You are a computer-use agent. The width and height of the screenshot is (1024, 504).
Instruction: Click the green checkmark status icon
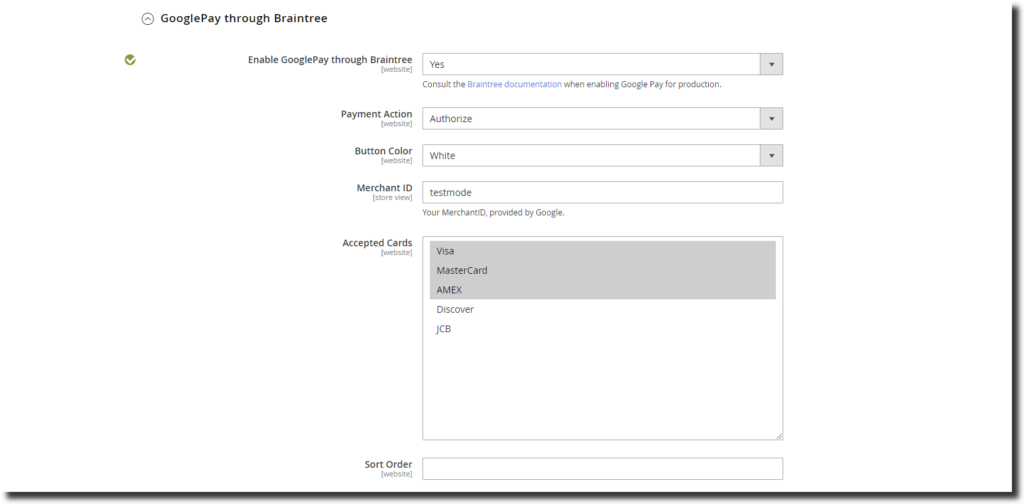tap(130, 60)
